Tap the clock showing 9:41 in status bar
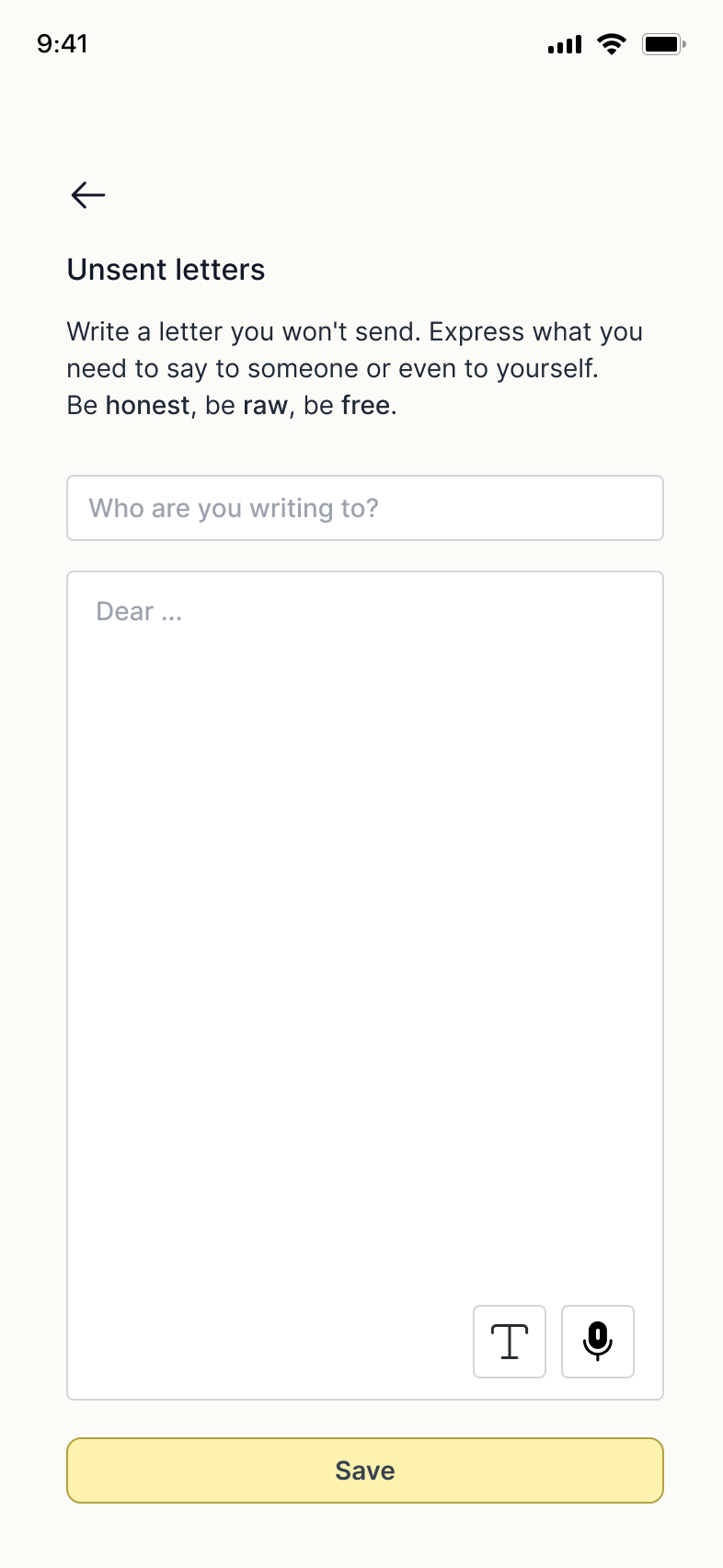The width and height of the screenshot is (723, 1568). tap(63, 43)
